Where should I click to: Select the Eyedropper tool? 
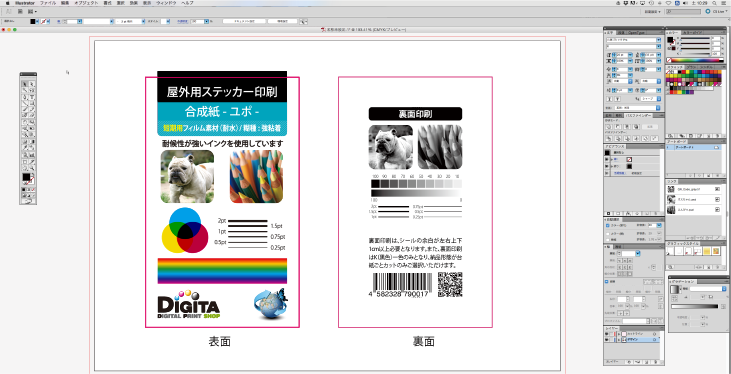click(x=25, y=147)
